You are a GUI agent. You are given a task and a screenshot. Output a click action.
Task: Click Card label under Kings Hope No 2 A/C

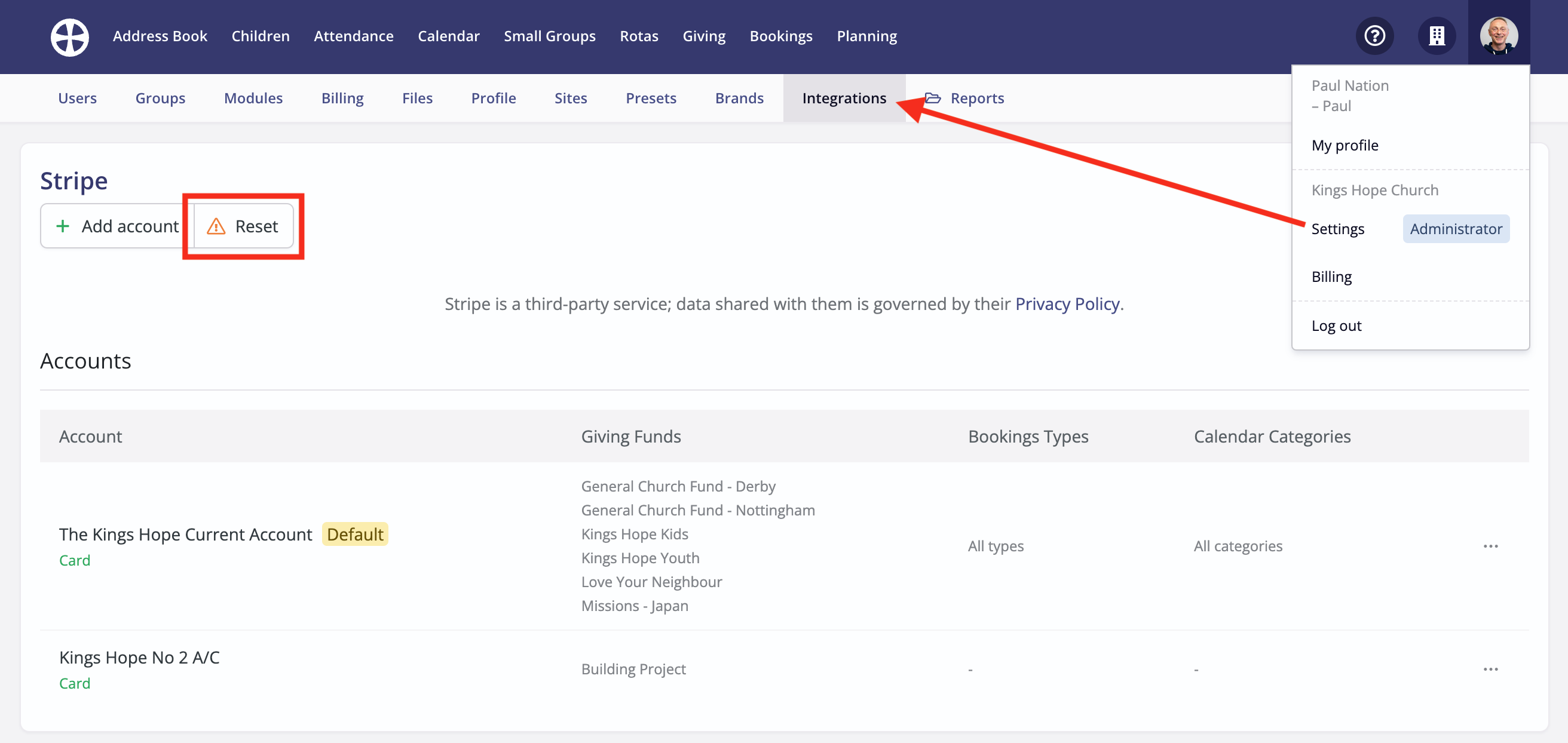[74, 683]
